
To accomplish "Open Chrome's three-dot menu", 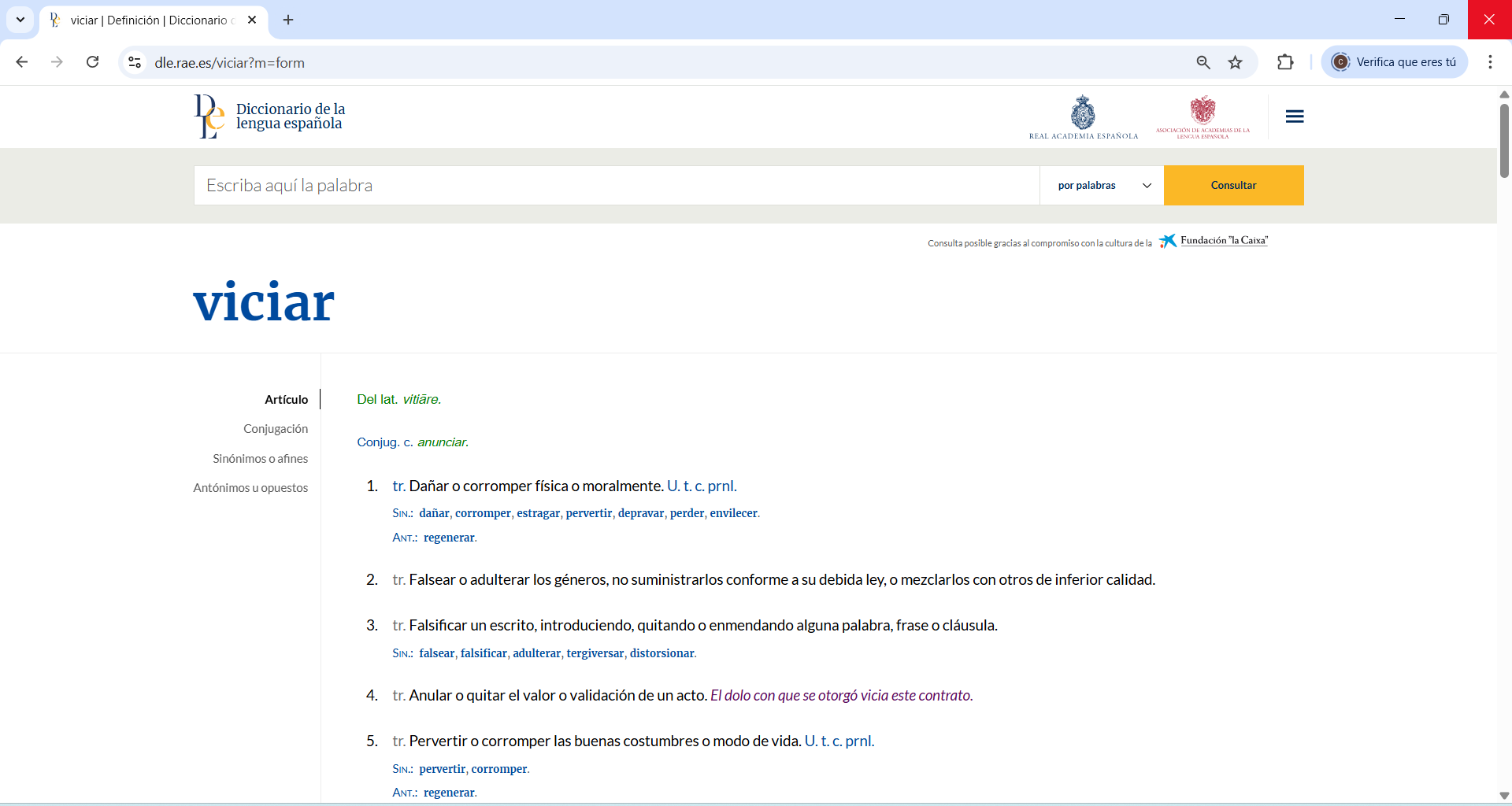I will [x=1490, y=62].
